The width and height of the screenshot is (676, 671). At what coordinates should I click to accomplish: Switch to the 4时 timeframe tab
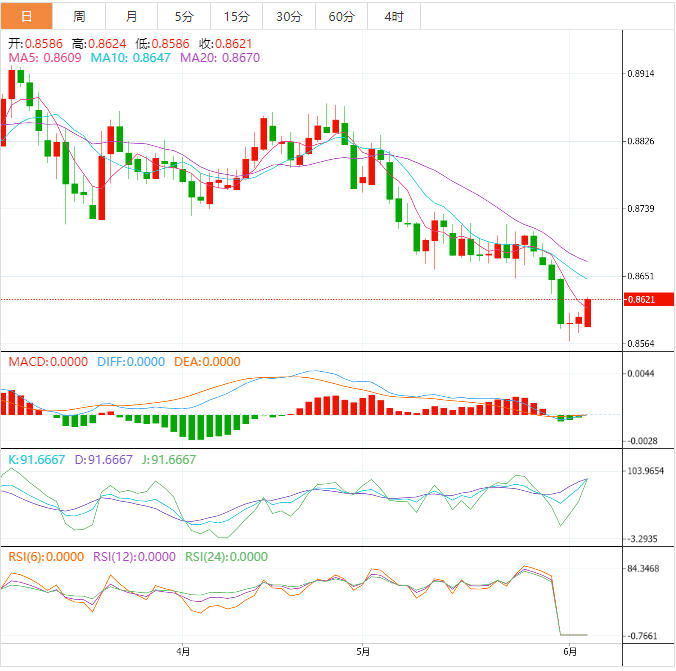pyautogui.click(x=394, y=16)
